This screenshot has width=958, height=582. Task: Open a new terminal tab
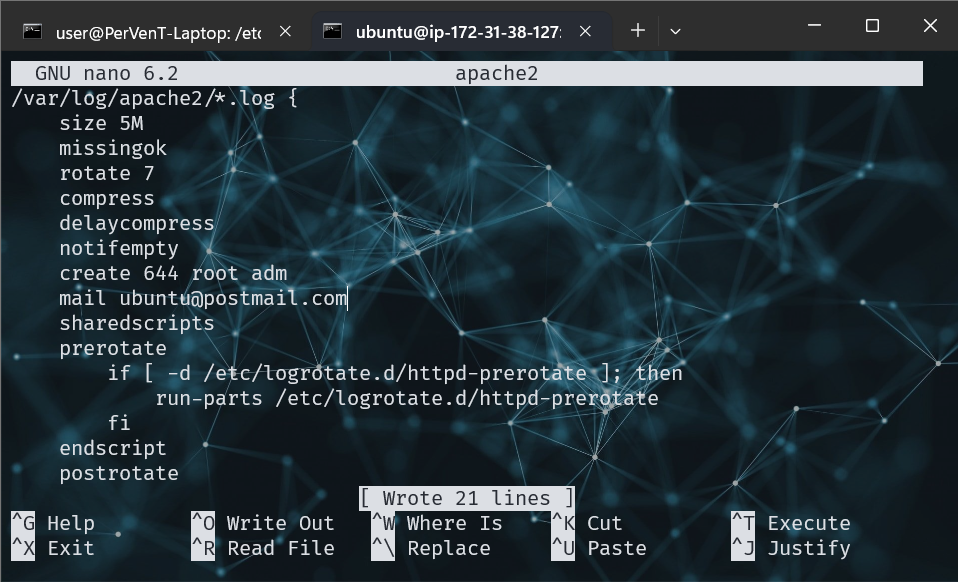638,31
